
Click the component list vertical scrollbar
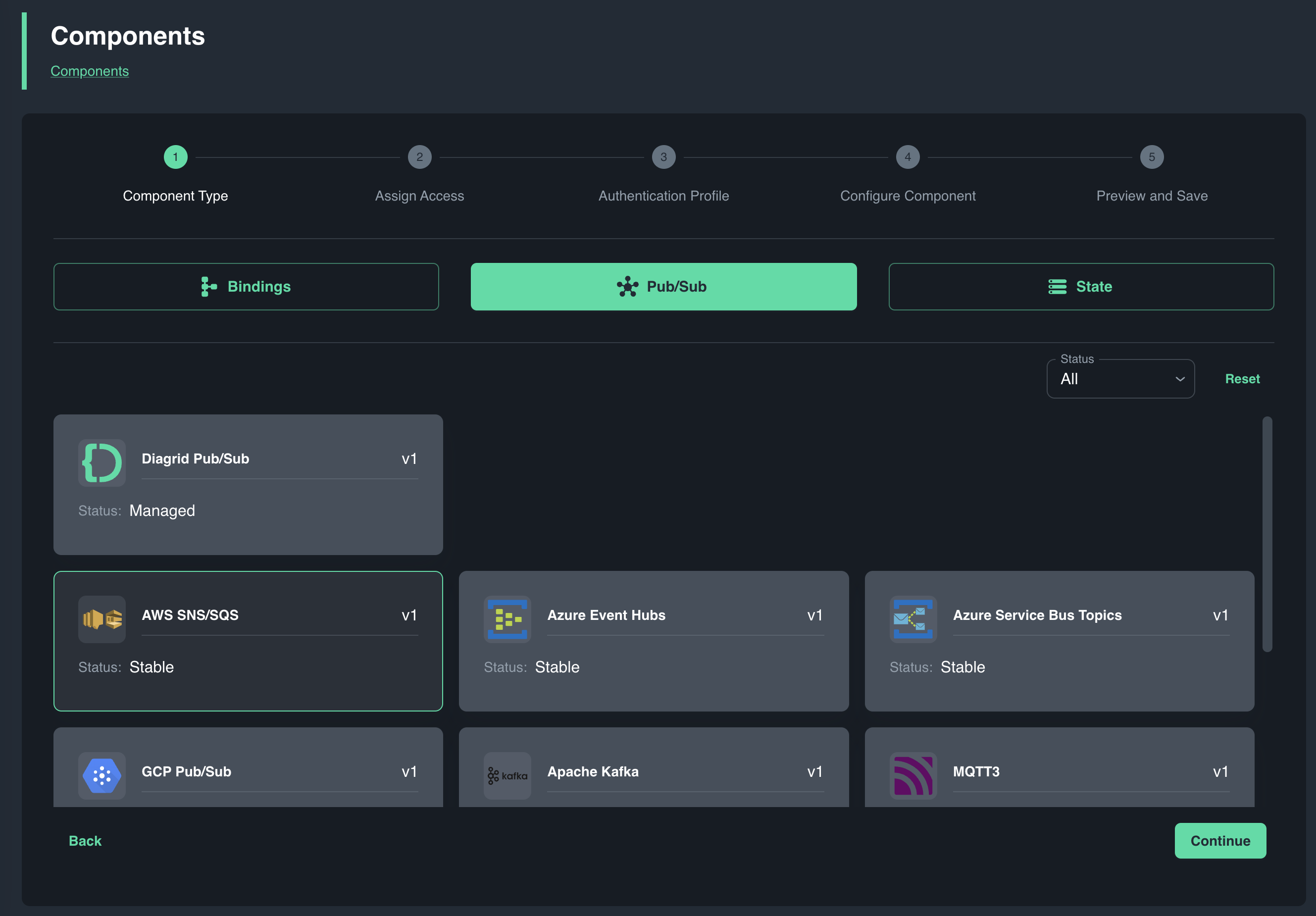coord(1267,534)
